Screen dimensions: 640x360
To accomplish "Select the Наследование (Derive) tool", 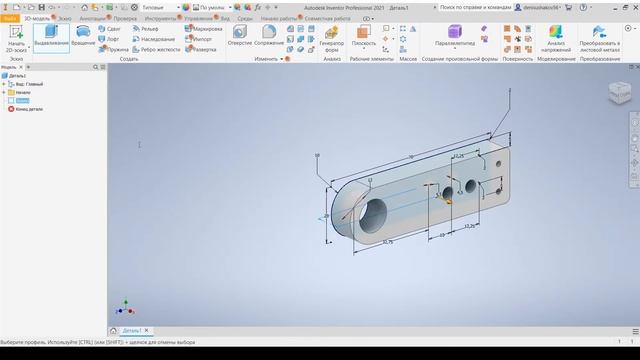I will (x=153, y=39).
